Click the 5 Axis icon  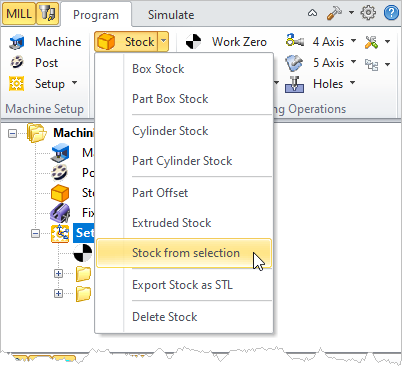294,63
